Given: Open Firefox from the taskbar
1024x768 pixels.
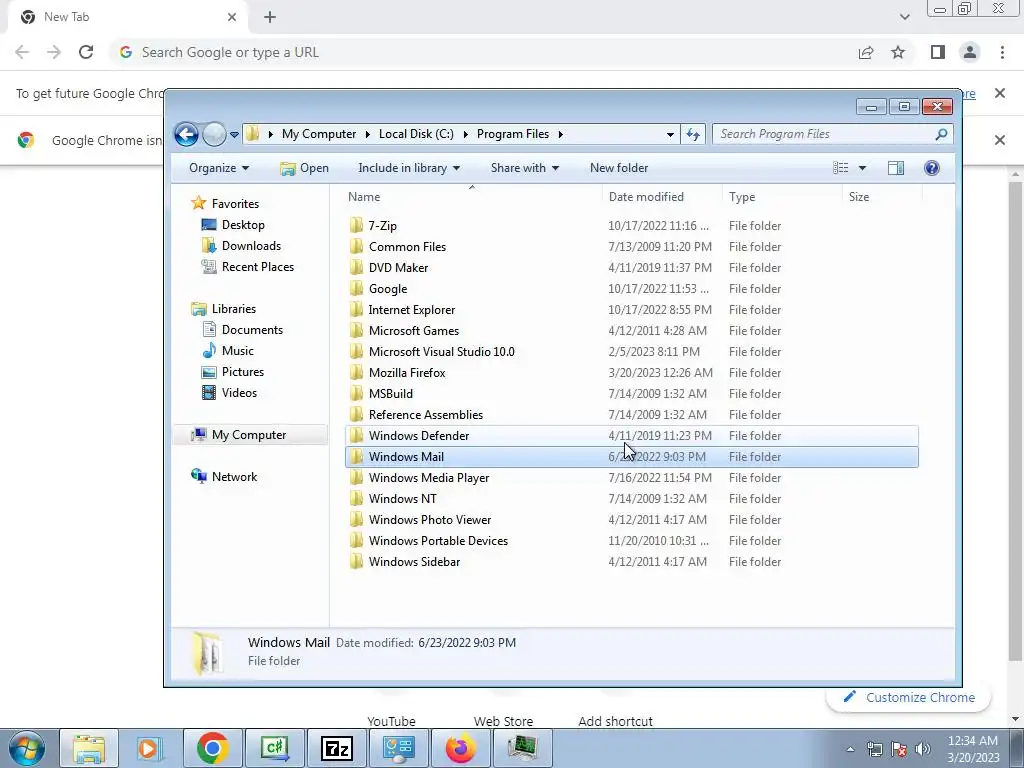Looking at the screenshot, I should (x=461, y=748).
